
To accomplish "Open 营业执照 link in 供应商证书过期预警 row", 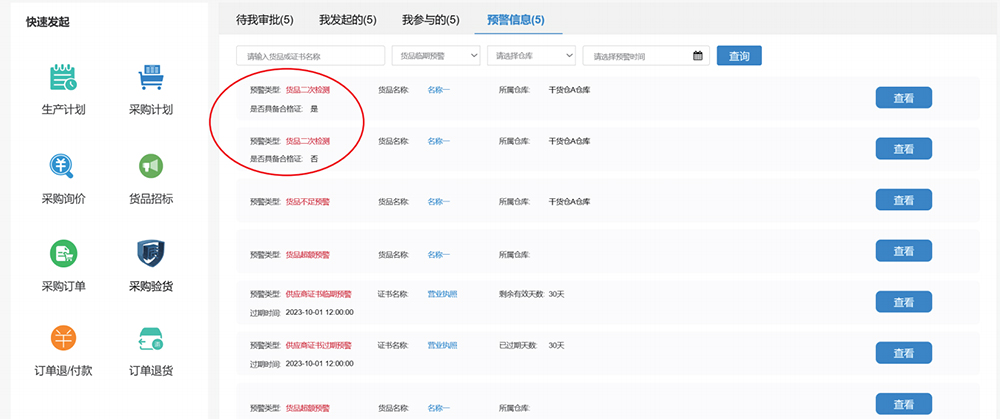I will point(442,345).
